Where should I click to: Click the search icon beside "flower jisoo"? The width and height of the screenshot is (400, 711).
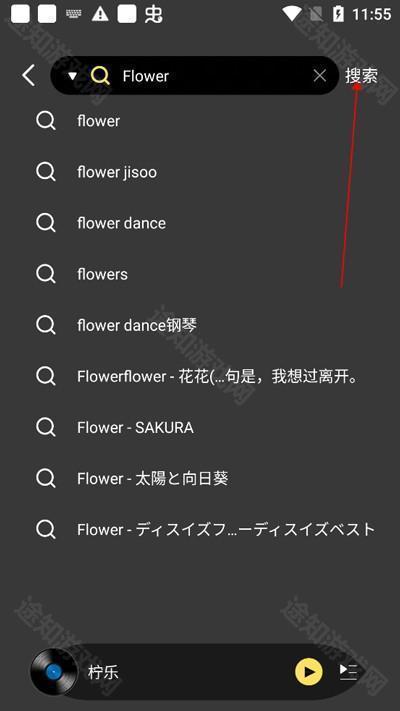pos(46,172)
